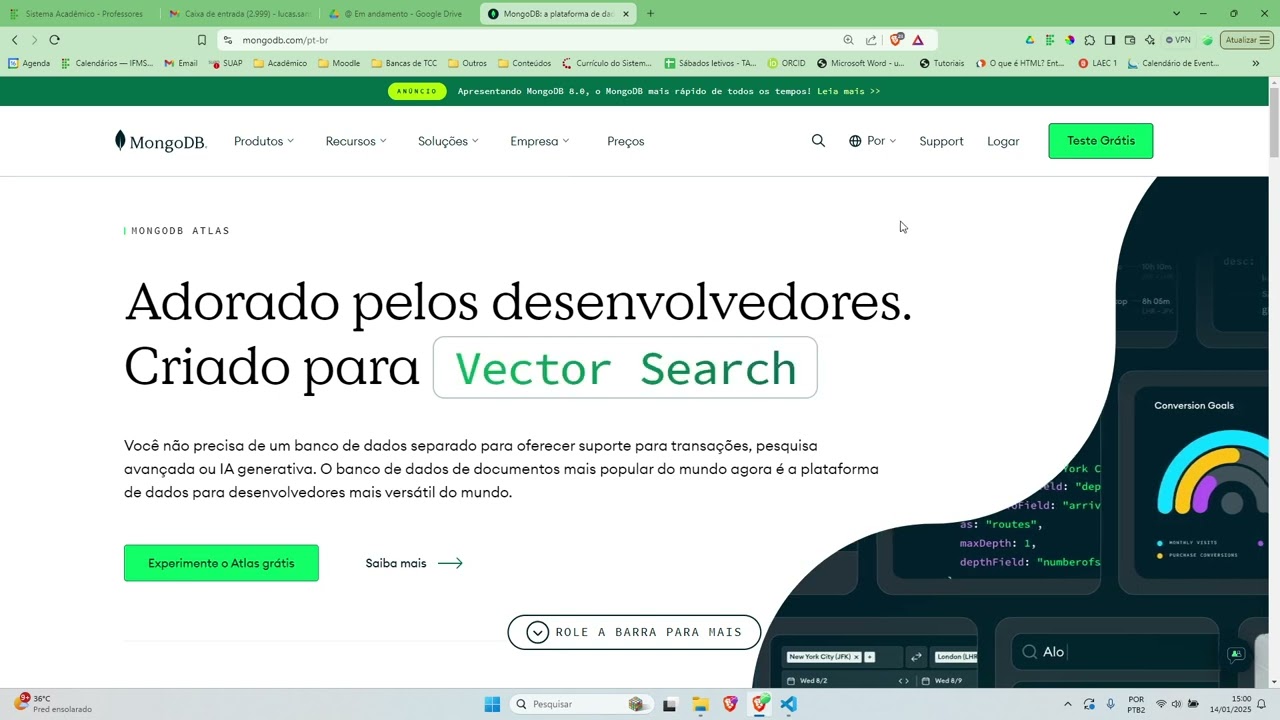Open Visual Studio Code from the taskbar
This screenshot has height=720, width=1280.
point(789,704)
